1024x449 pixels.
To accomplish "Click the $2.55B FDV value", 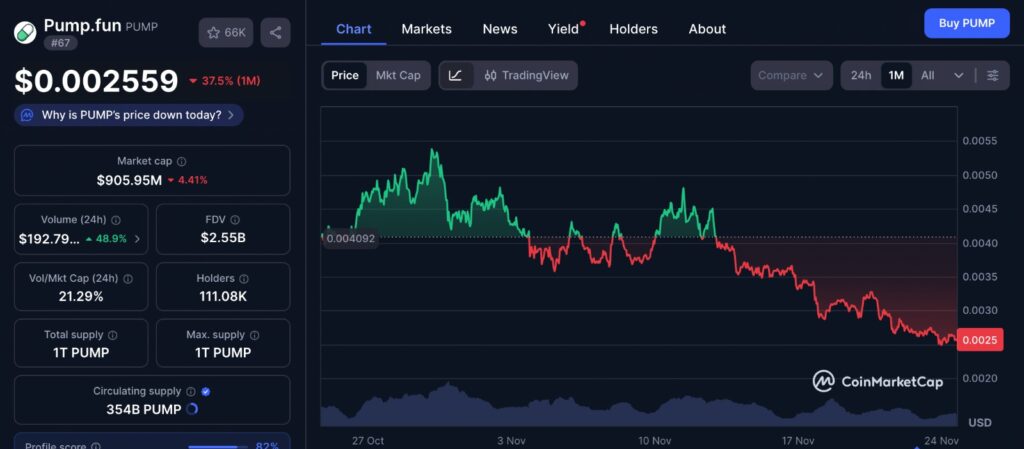I will tap(223, 238).
